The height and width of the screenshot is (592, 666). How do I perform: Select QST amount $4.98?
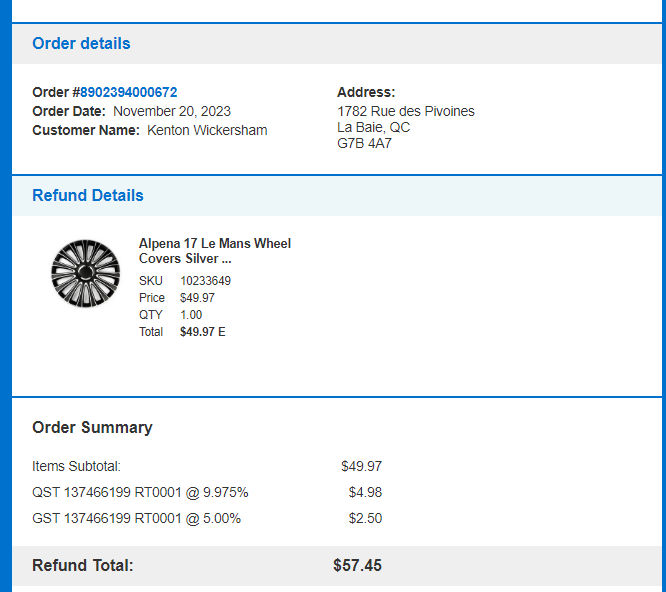click(x=365, y=493)
